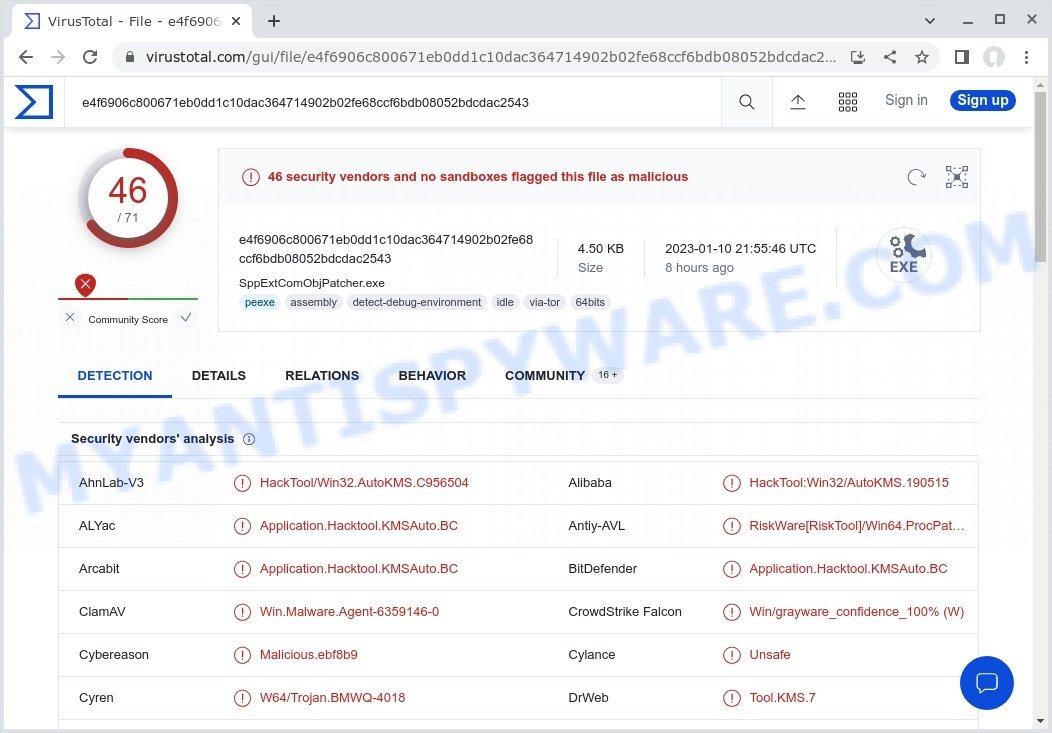Click the Win.Malware.Agent-6359146-0 result
This screenshot has height=733, width=1052.
349,612
